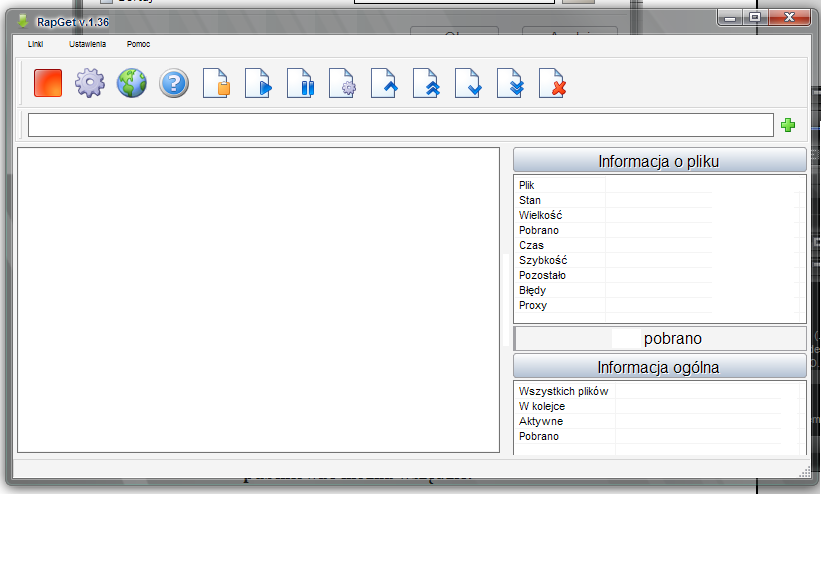Open the Linki menu
The width and height of the screenshot is (828, 576).
(35, 45)
